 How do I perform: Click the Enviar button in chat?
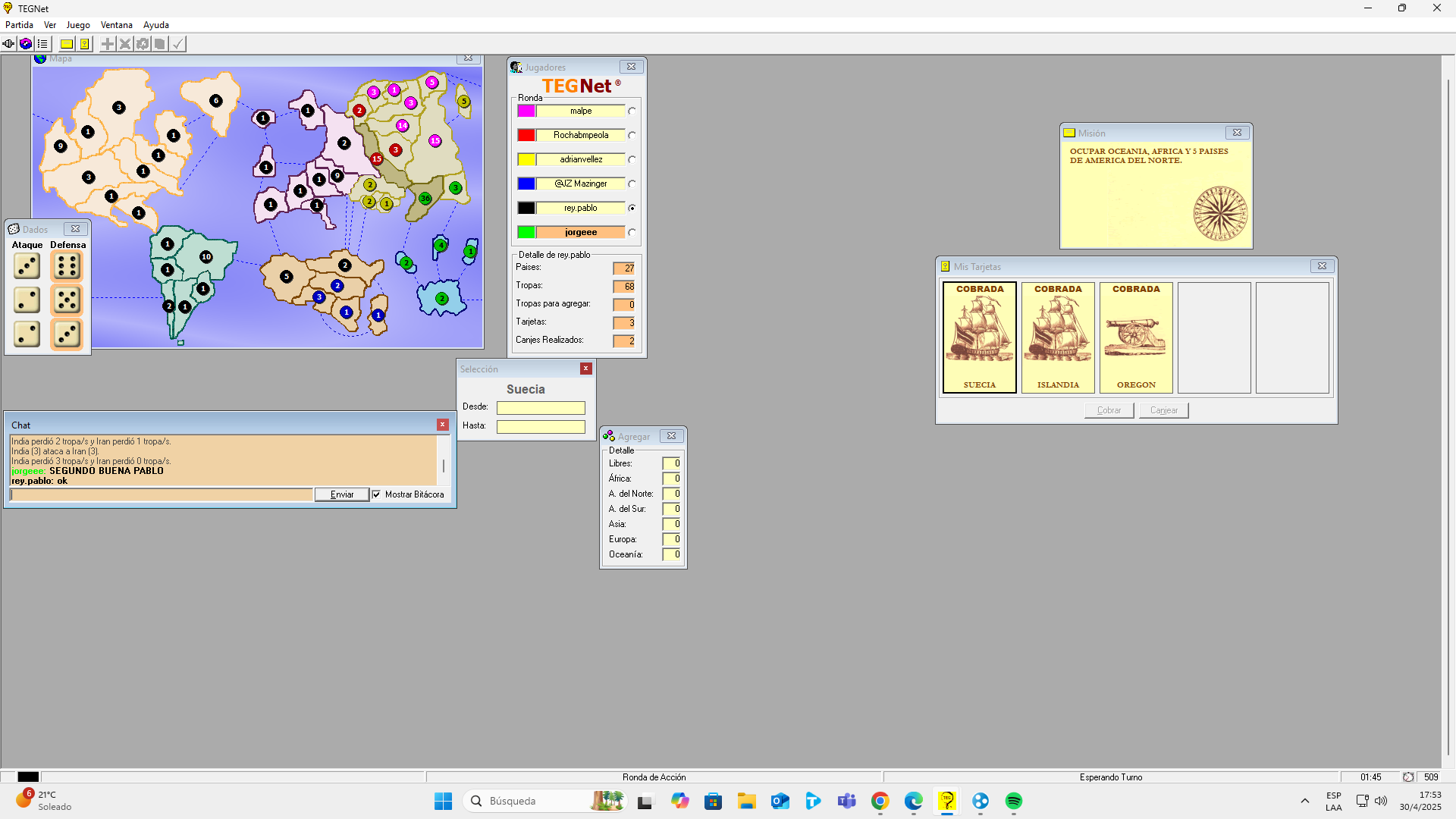pyautogui.click(x=342, y=494)
